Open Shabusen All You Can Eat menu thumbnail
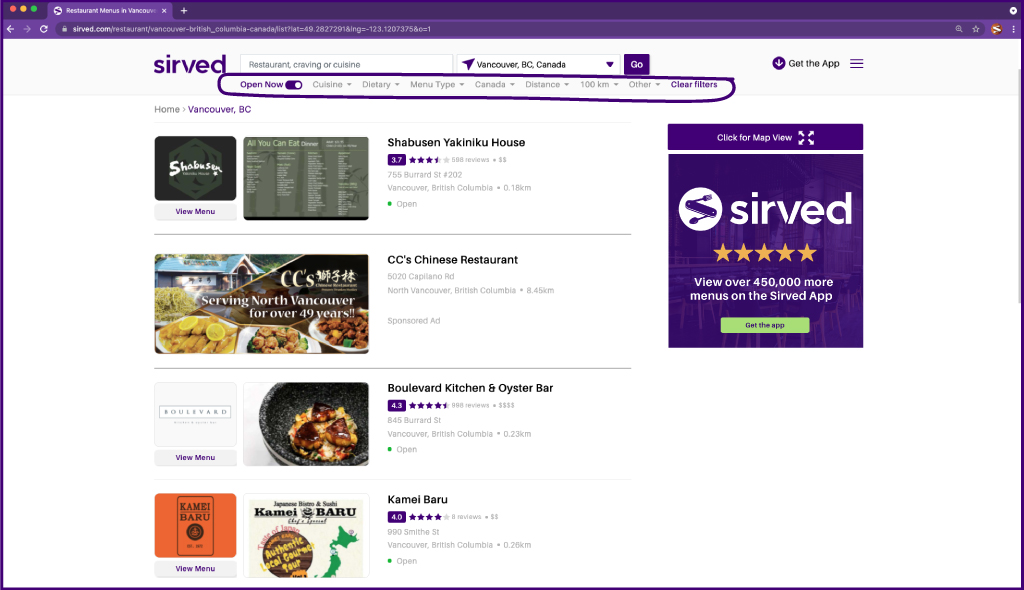Viewport: 1024px width, 590px height. point(306,178)
